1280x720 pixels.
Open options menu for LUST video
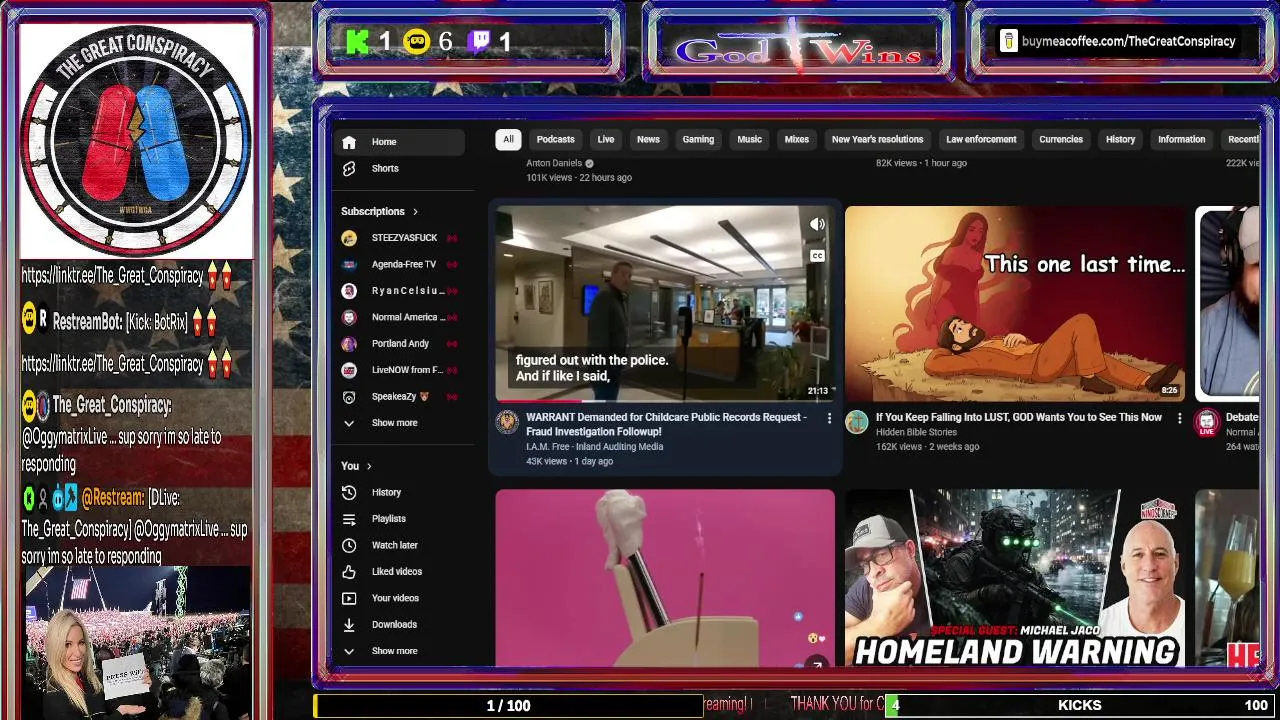(x=1179, y=418)
